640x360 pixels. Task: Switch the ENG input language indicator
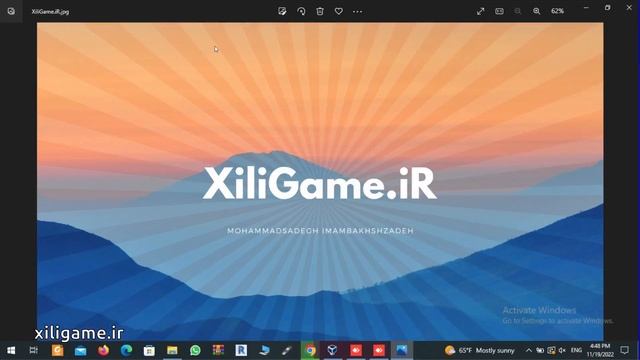click(x=576, y=350)
